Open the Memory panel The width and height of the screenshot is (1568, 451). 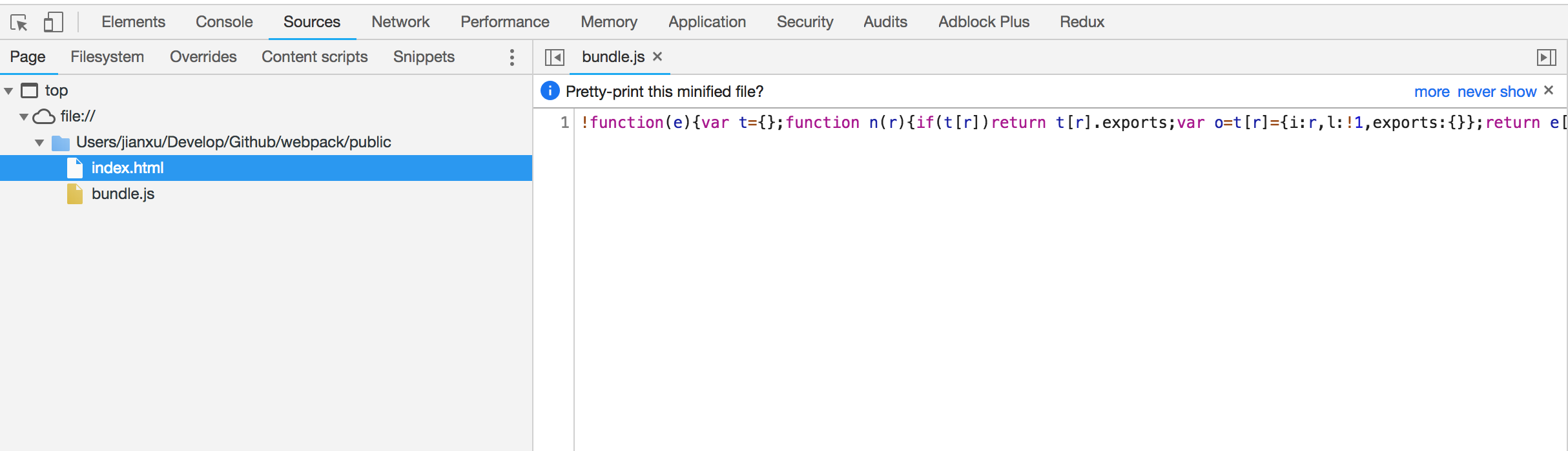coord(609,22)
